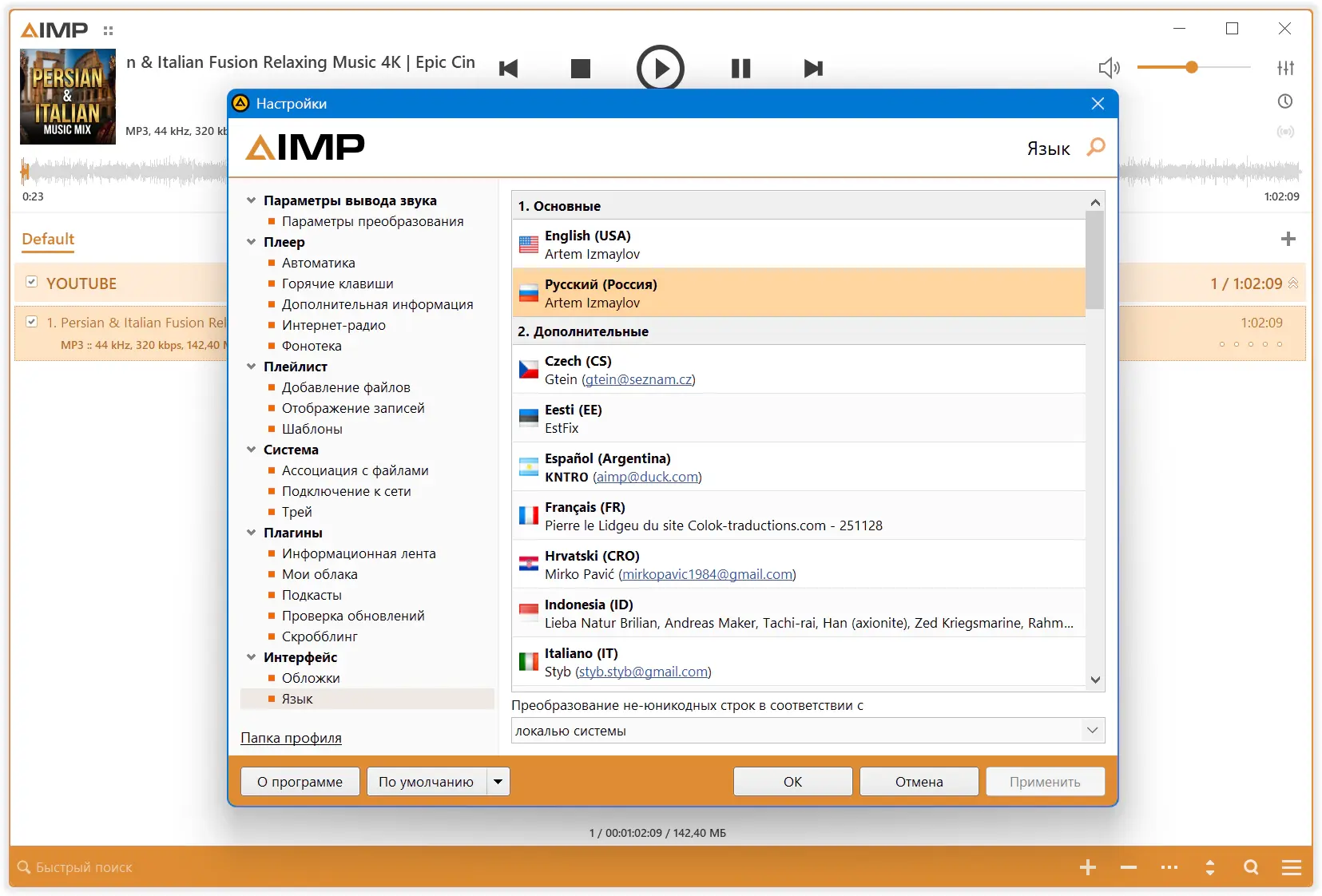Viewport: 1322px width, 896px height.
Task: Confirm settings with OK button
Action: point(793,782)
